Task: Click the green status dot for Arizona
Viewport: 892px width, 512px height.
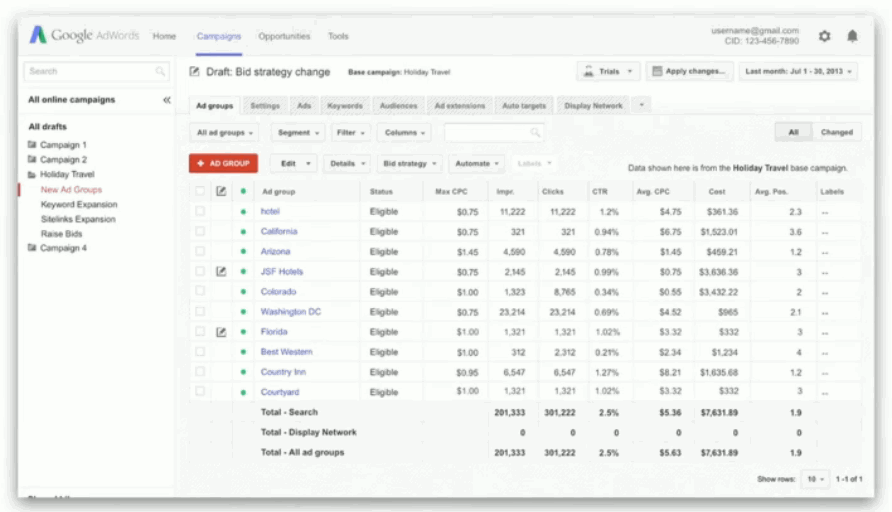Action: 243,251
